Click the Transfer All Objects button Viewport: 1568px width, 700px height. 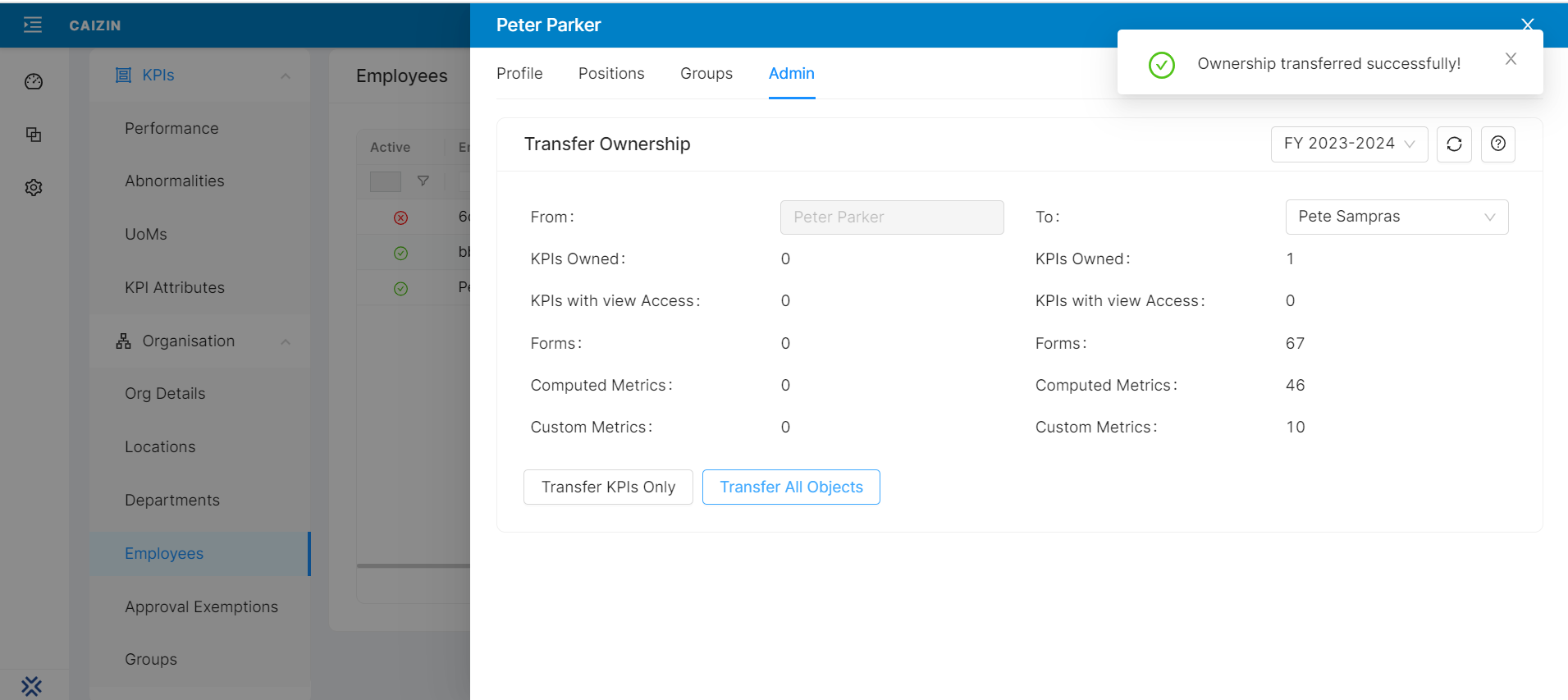point(791,487)
